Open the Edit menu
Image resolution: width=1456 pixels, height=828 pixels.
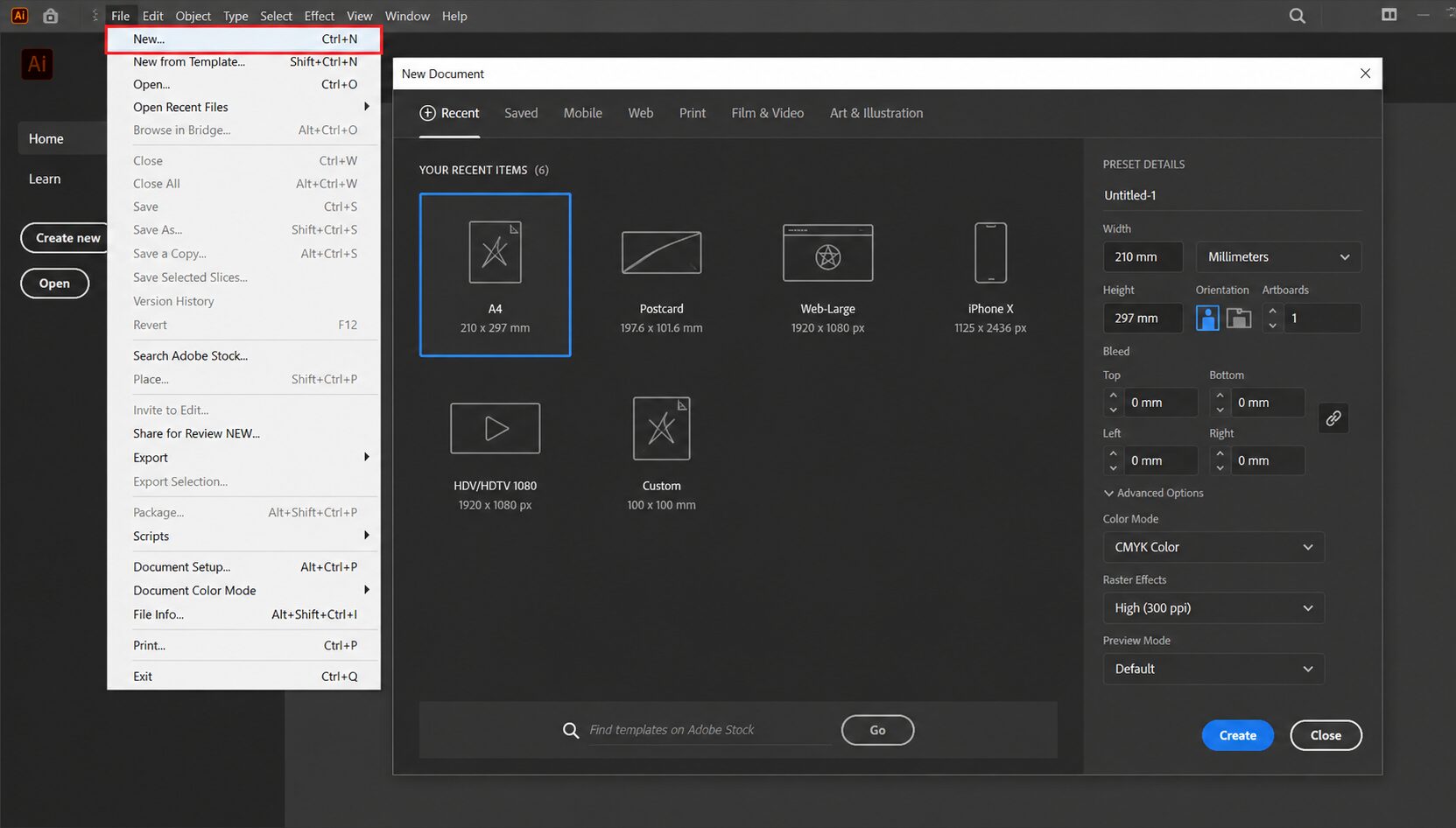[x=152, y=16]
